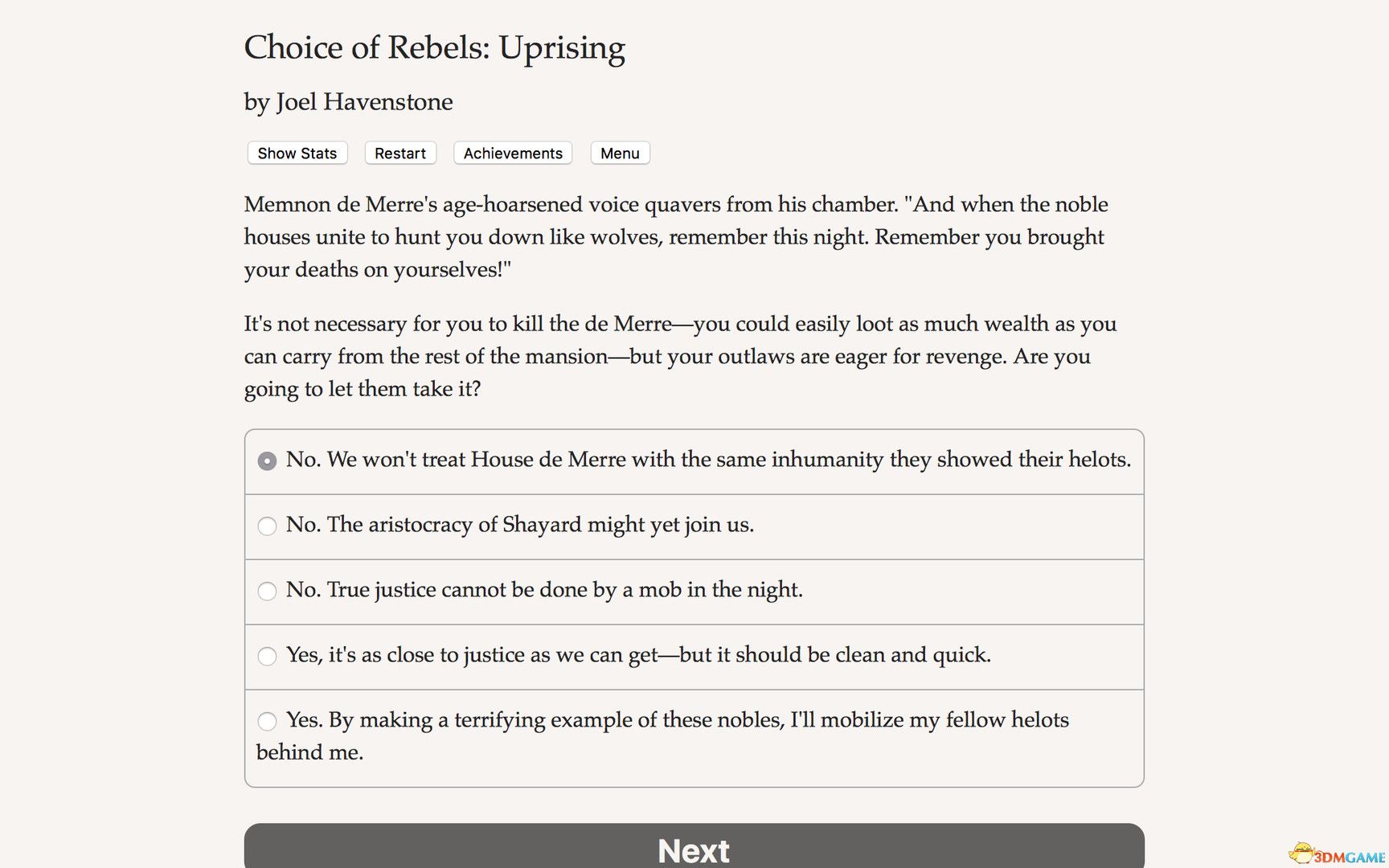
Task: Click the title 'Choice of Rebels: Uprising'
Action: click(435, 48)
